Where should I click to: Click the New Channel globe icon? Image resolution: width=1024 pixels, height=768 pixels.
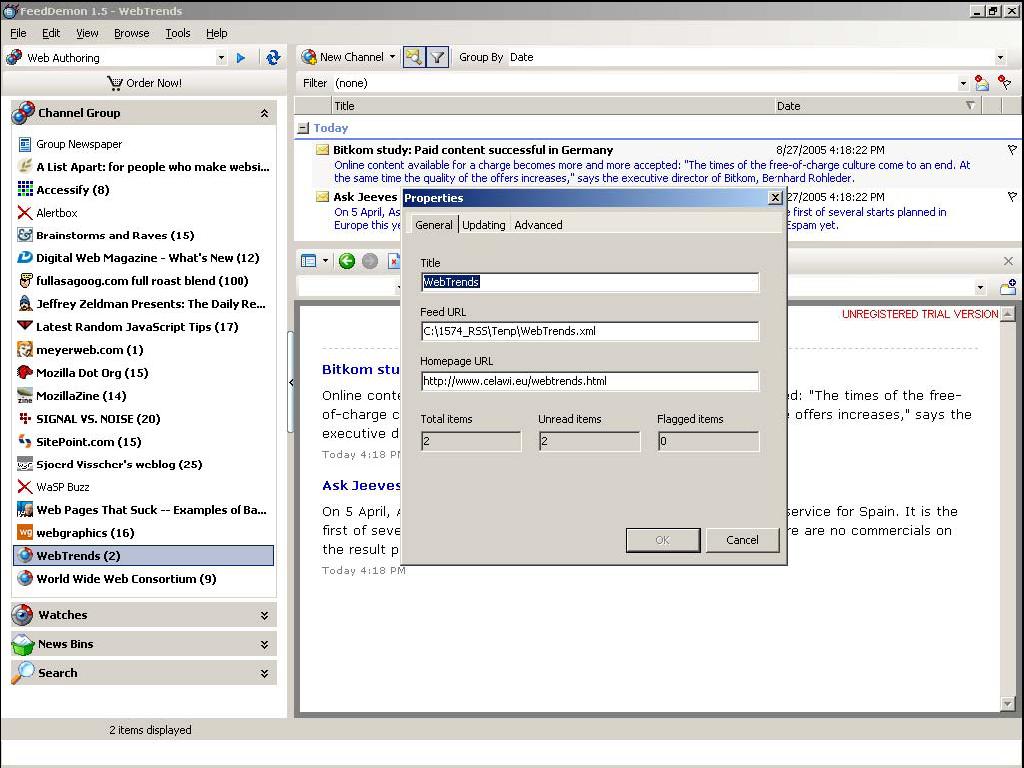point(308,57)
